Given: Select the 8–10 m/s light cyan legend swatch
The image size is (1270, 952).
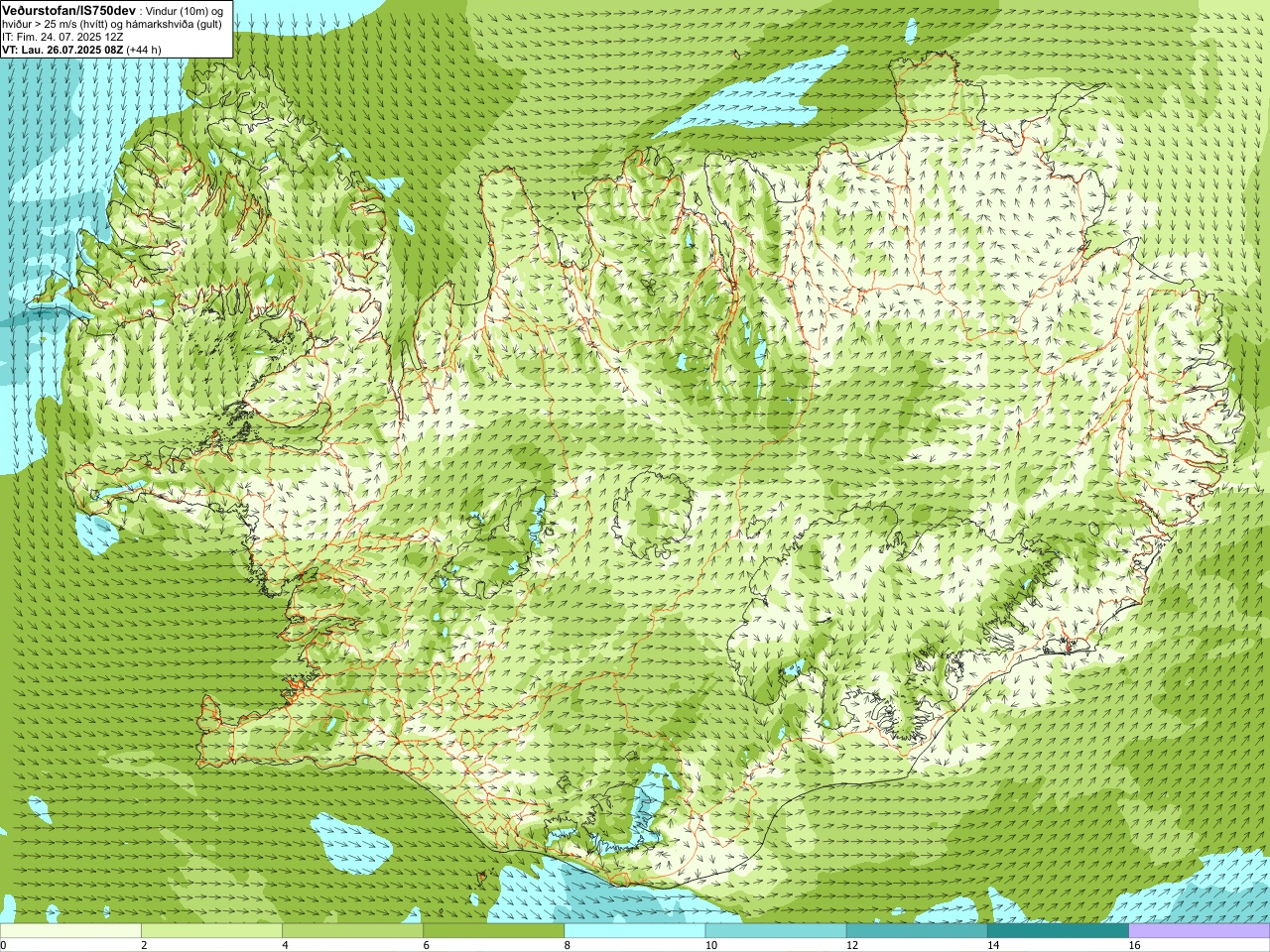Looking at the screenshot, I should [635, 931].
